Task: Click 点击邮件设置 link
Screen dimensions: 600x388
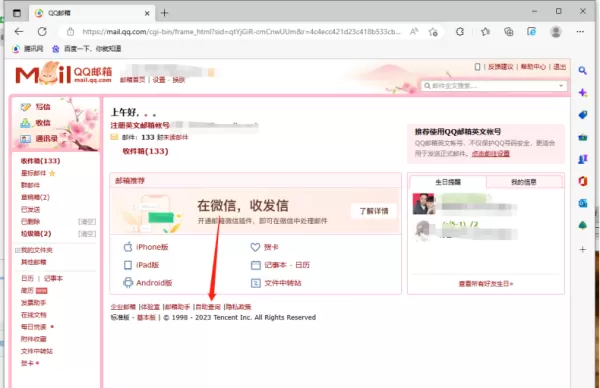Action: [491, 153]
